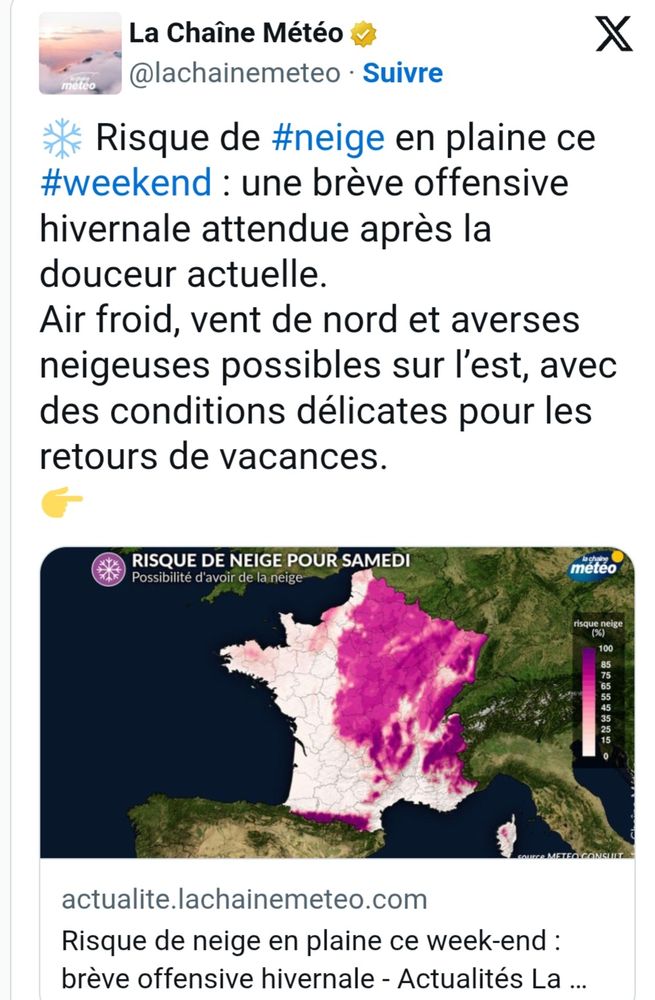Click subtitle "Possibilité d'avoir de la neige"

(217, 576)
